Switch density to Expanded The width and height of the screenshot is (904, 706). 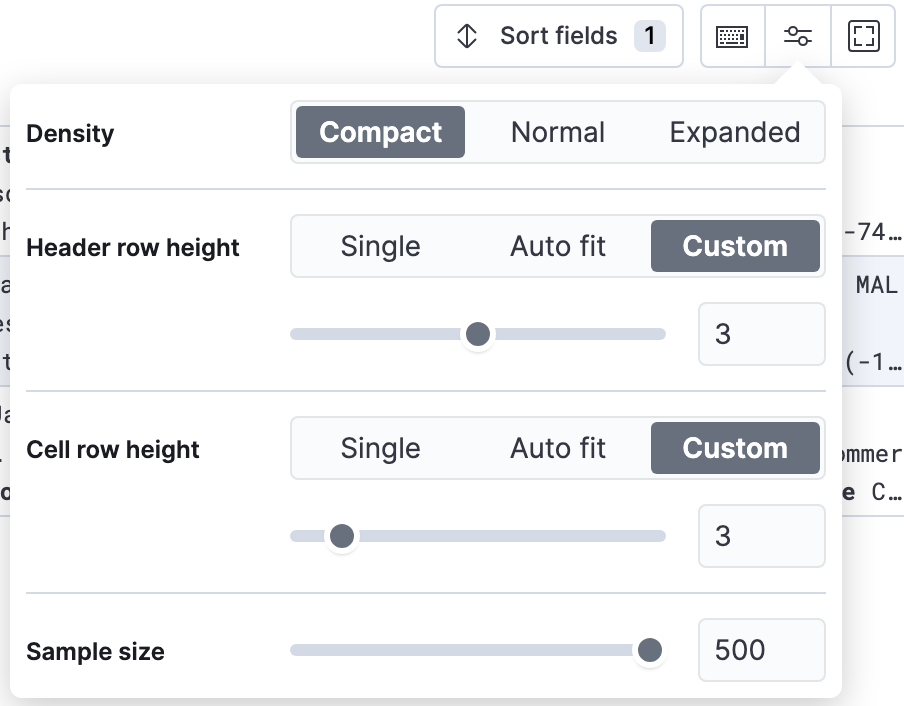click(735, 132)
